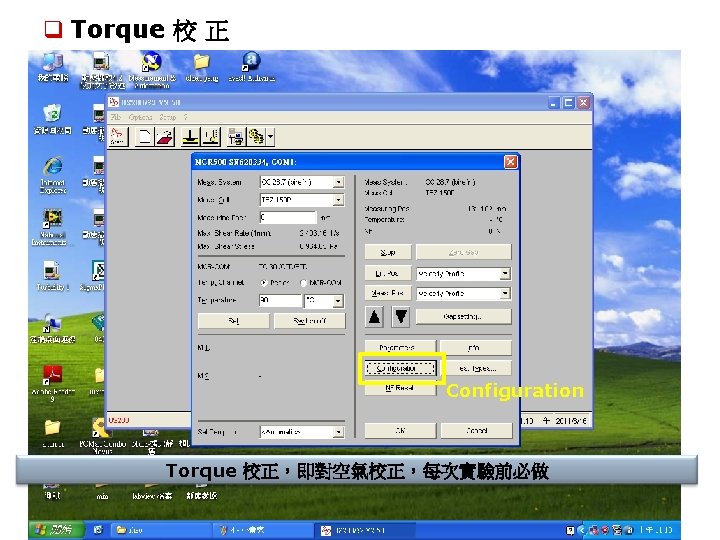This screenshot has height=540, width=720.
Task: Click the Meas. Pos. button
Action: 388,293
